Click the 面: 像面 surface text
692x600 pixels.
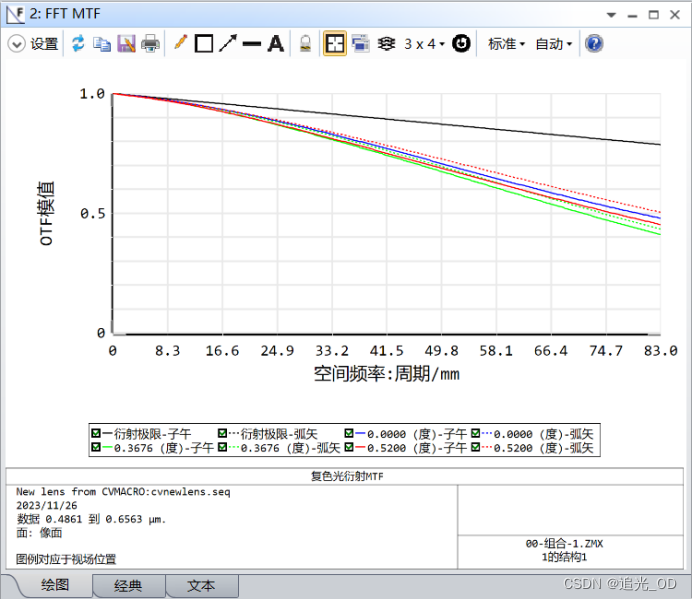(x=39, y=533)
